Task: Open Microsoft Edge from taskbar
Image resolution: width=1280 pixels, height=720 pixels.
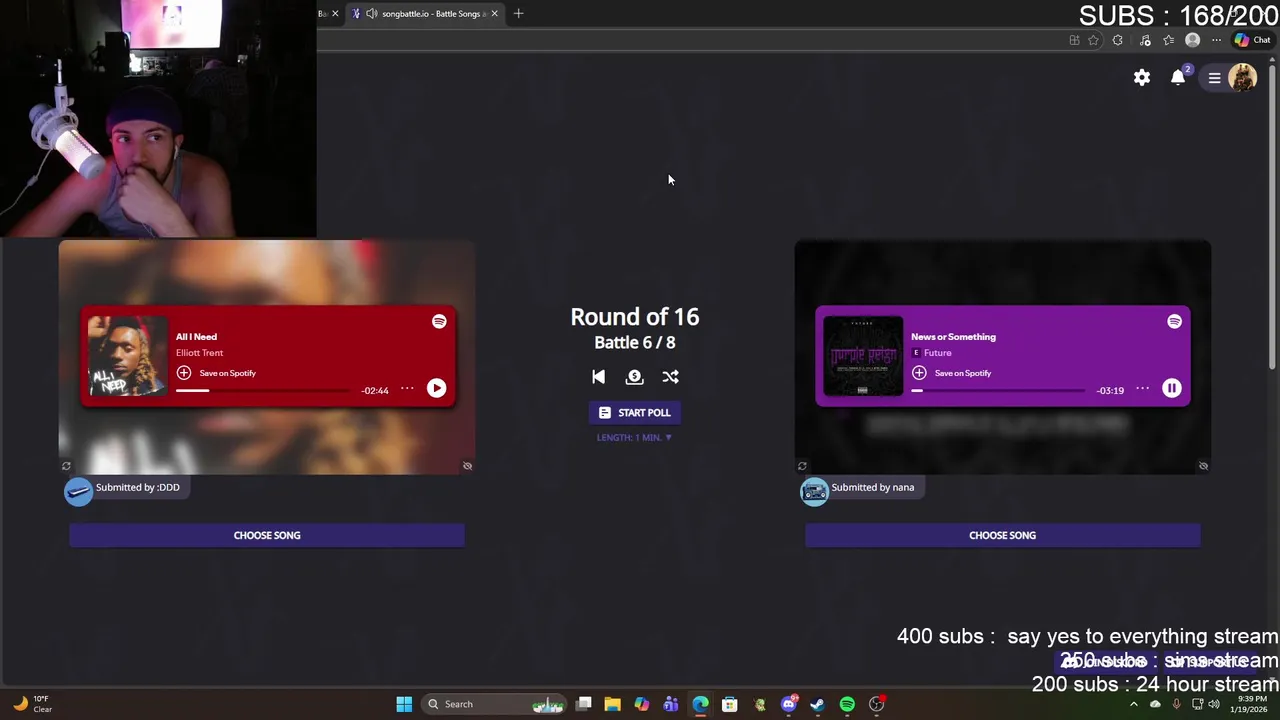Action: click(x=700, y=704)
